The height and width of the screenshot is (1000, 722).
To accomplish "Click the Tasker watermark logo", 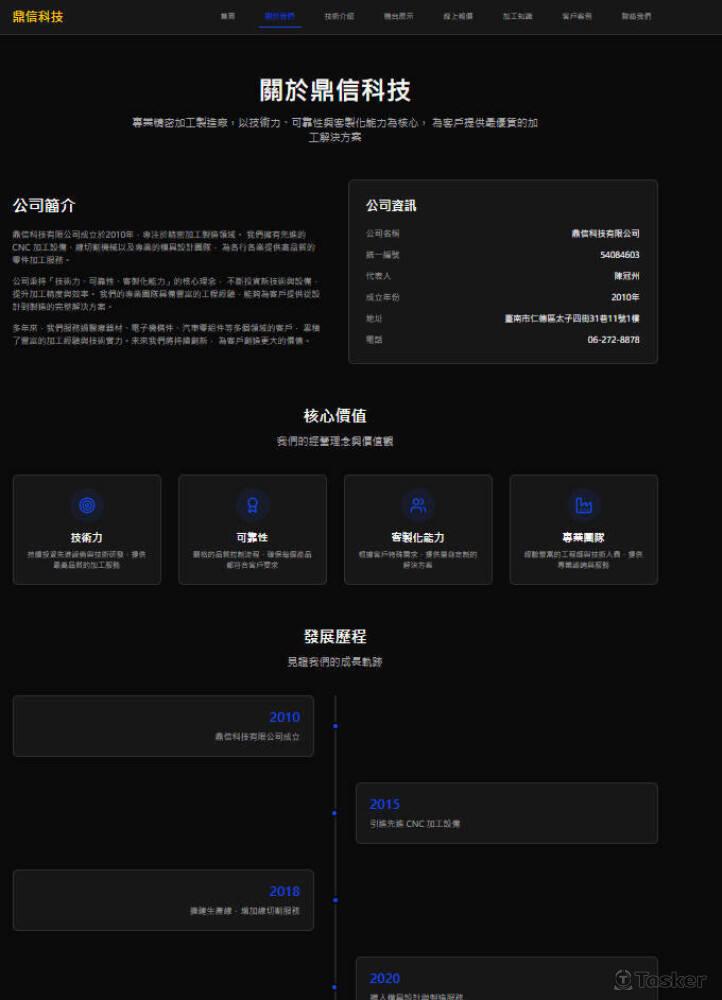I will point(659,979).
